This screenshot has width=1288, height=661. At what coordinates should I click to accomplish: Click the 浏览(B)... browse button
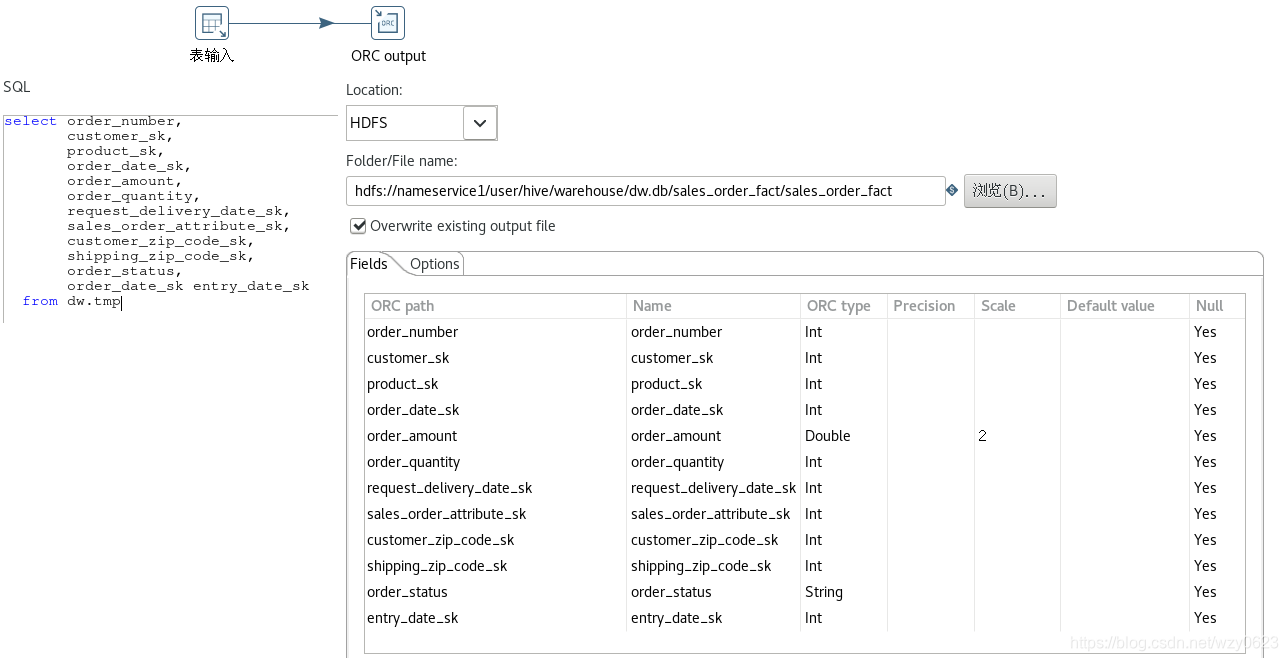tap(1010, 191)
